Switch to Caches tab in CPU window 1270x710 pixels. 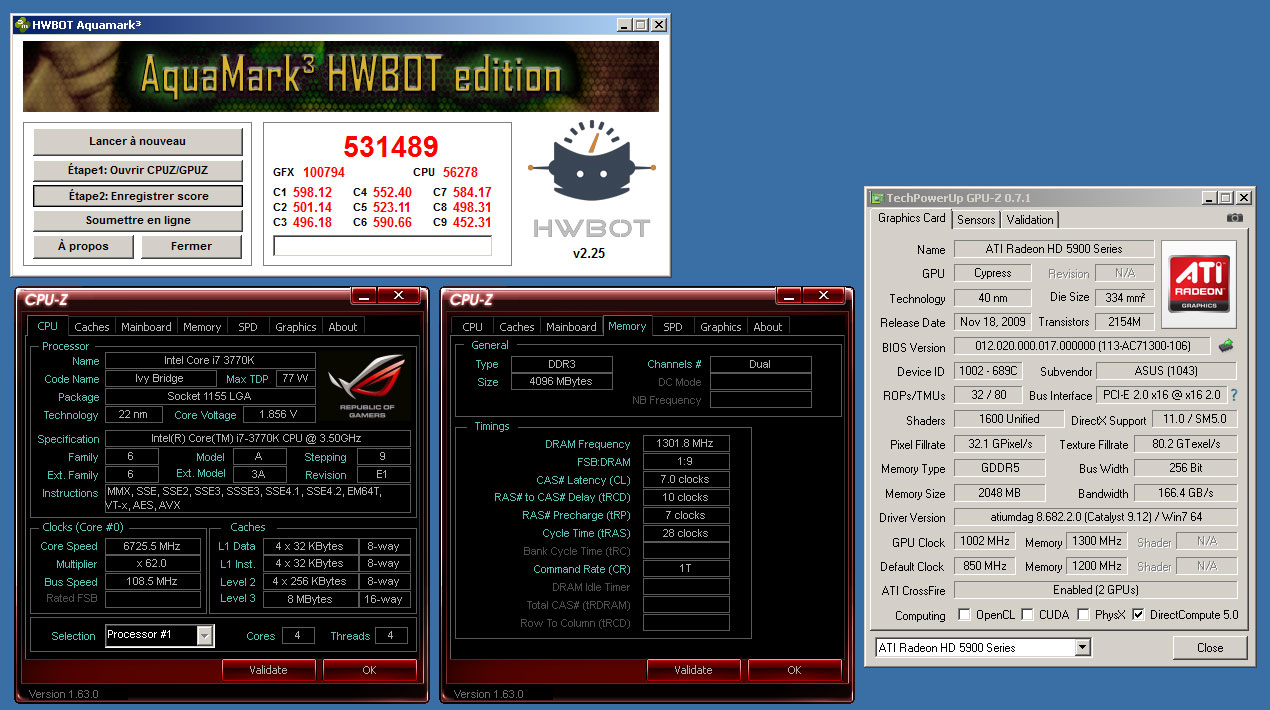click(x=92, y=326)
